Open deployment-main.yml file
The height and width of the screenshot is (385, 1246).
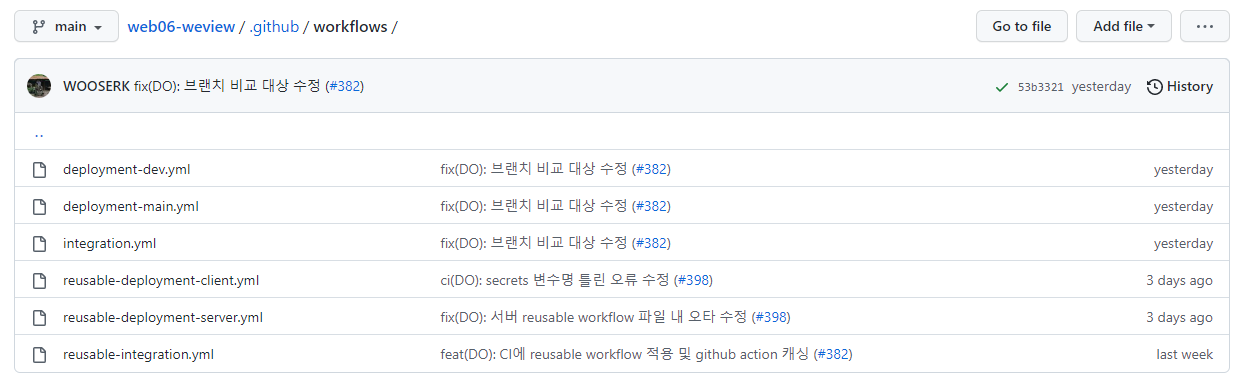pos(131,206)
